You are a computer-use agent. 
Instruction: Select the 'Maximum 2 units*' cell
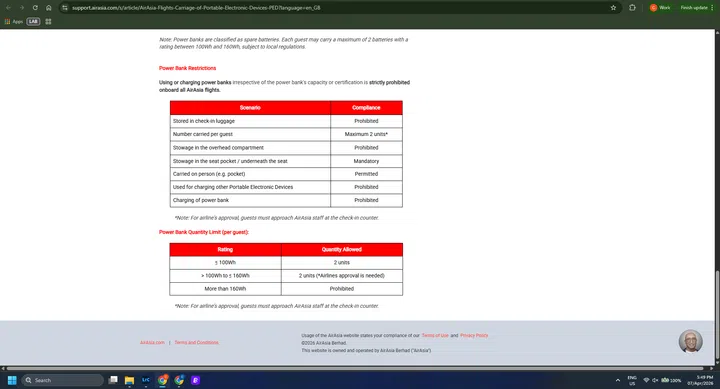(x=366, y=134)
